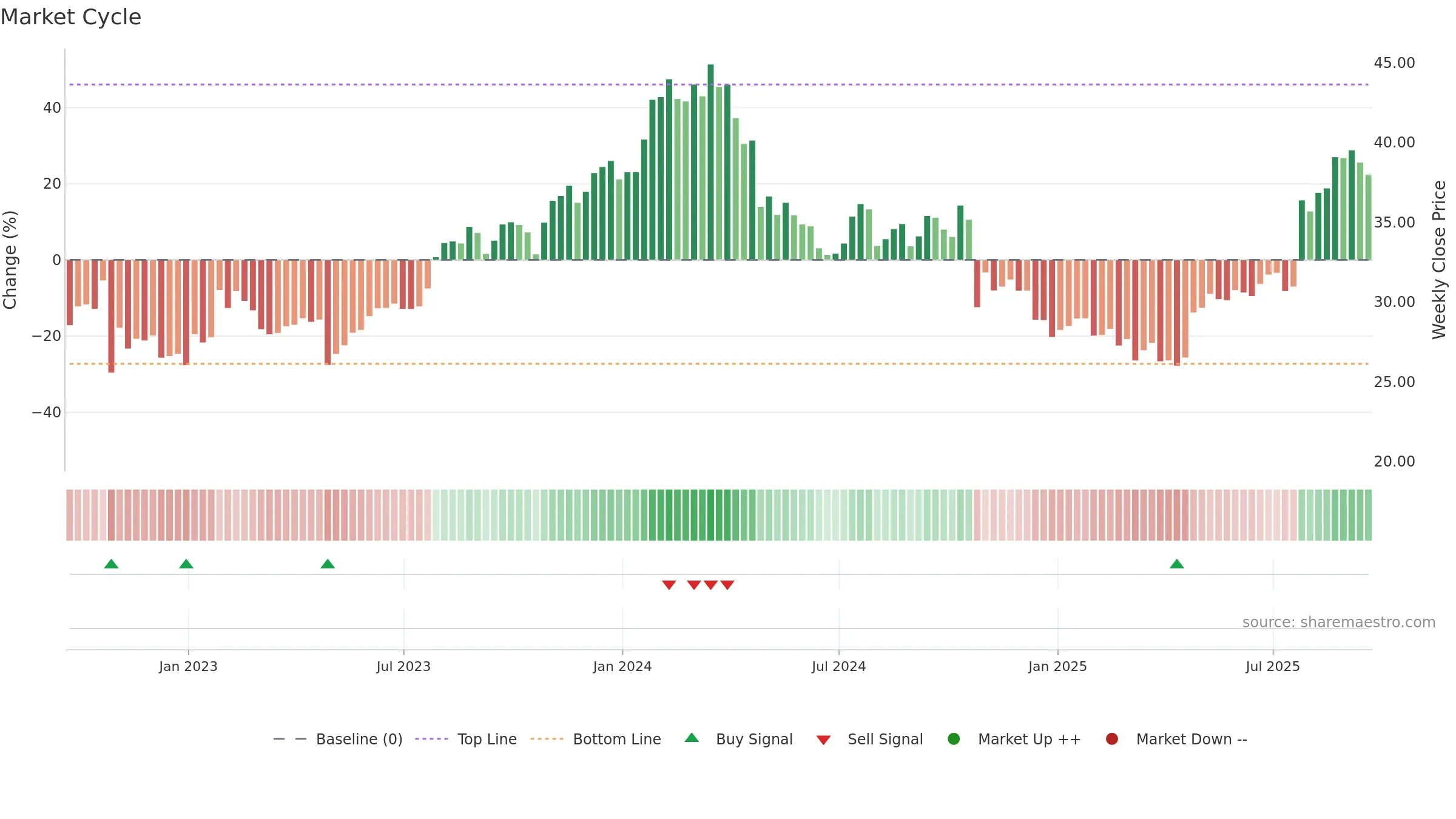Image resolution: width=1456 pixels, height=819 pixels.
Task: Click the 35.00 price axis label
Action: click(x=1395, y=223)
